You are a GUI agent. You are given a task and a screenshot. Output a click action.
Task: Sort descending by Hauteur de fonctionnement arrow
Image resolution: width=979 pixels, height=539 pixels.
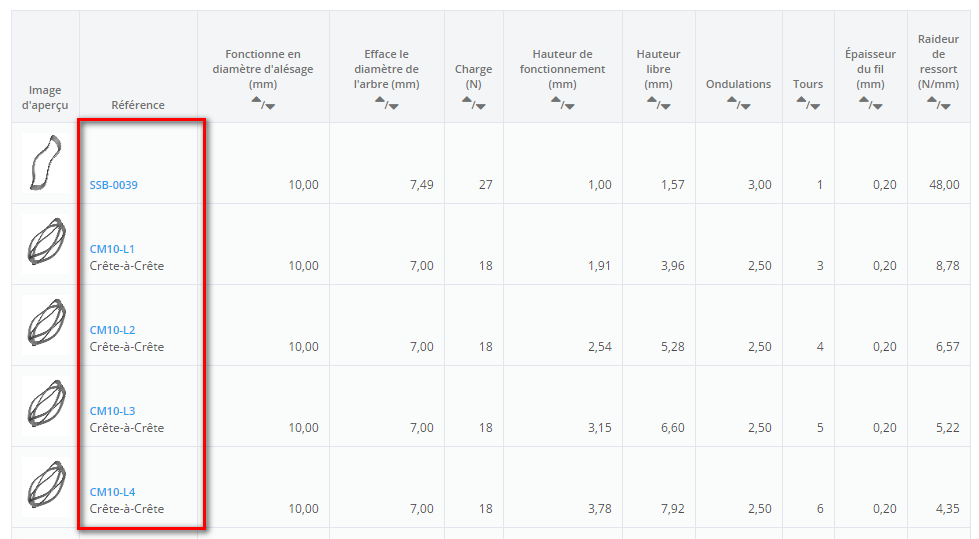tap(569, 106)
